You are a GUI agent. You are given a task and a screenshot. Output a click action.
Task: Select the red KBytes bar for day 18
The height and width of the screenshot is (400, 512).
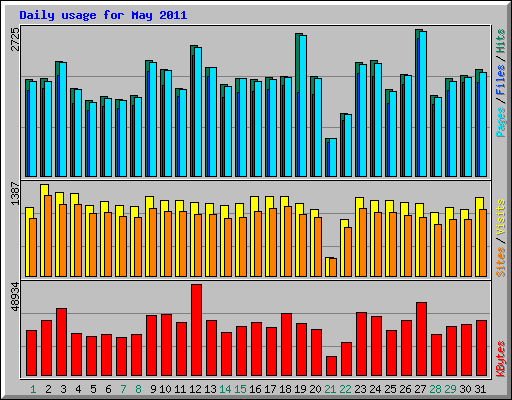click(286, 345)
